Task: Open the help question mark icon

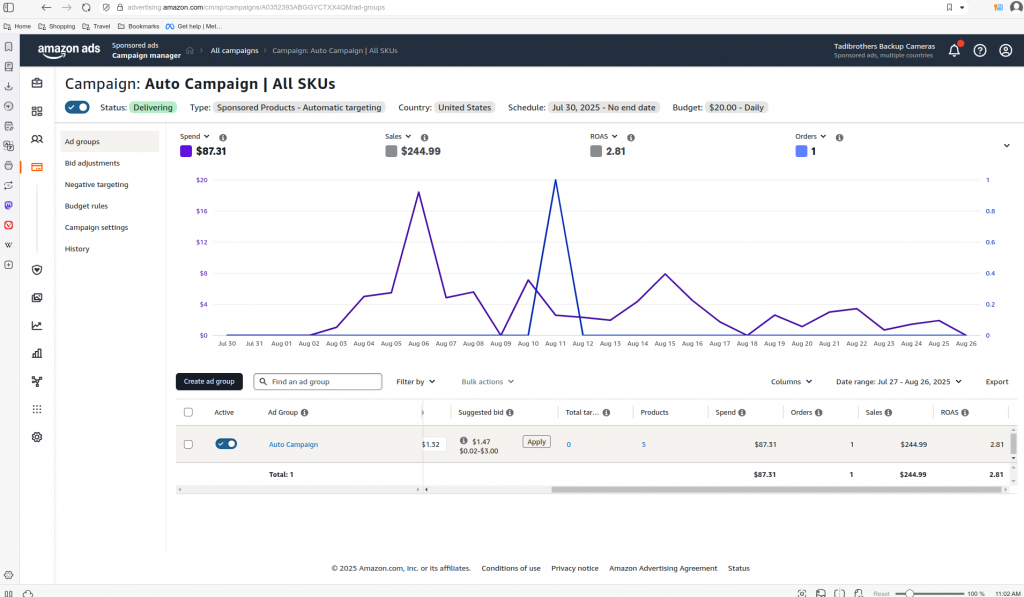Action: tap(980, 50)
